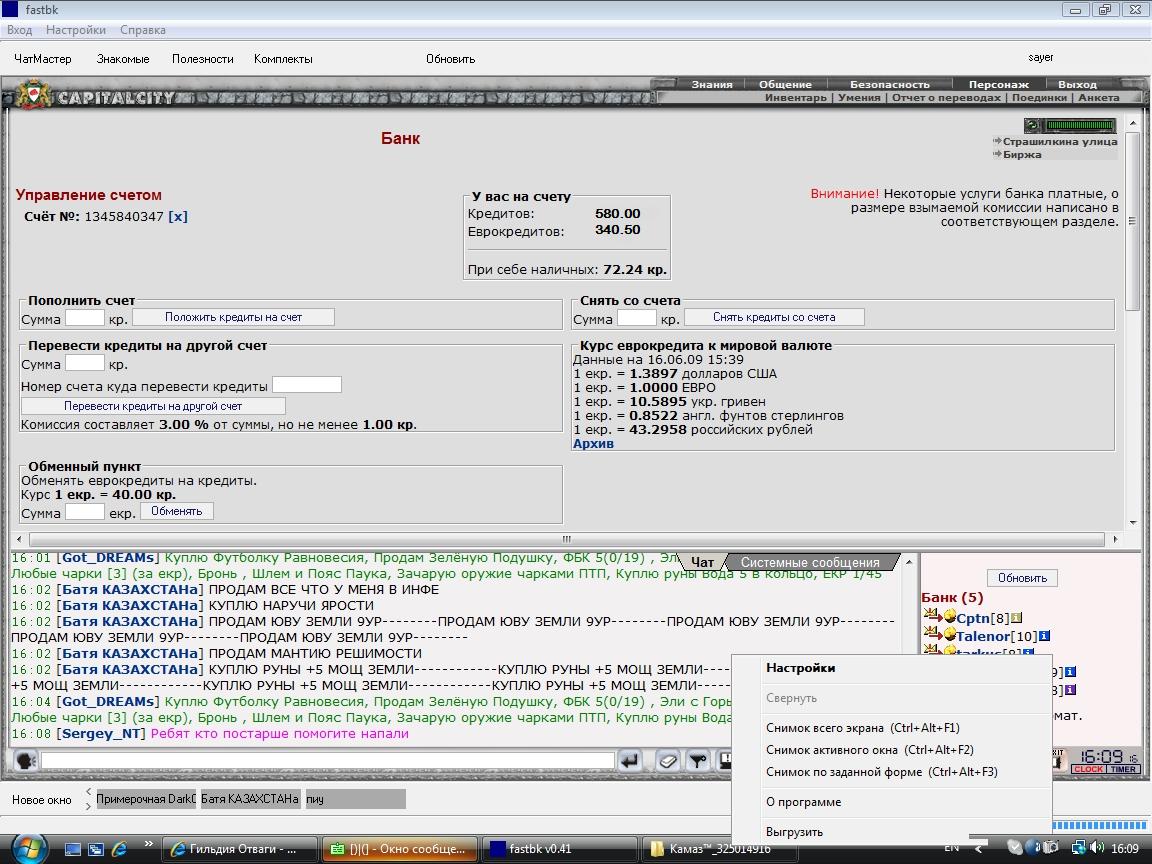1152x864 pixels.
Task: Click the CLOCK label under timer
Action: coord(1088,769)
